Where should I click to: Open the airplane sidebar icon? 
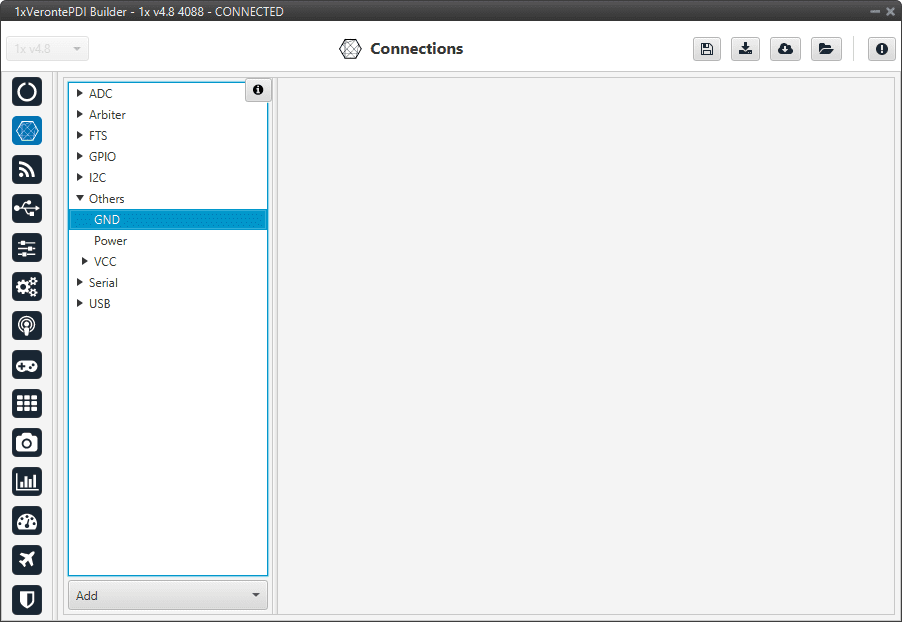[27, 560]
